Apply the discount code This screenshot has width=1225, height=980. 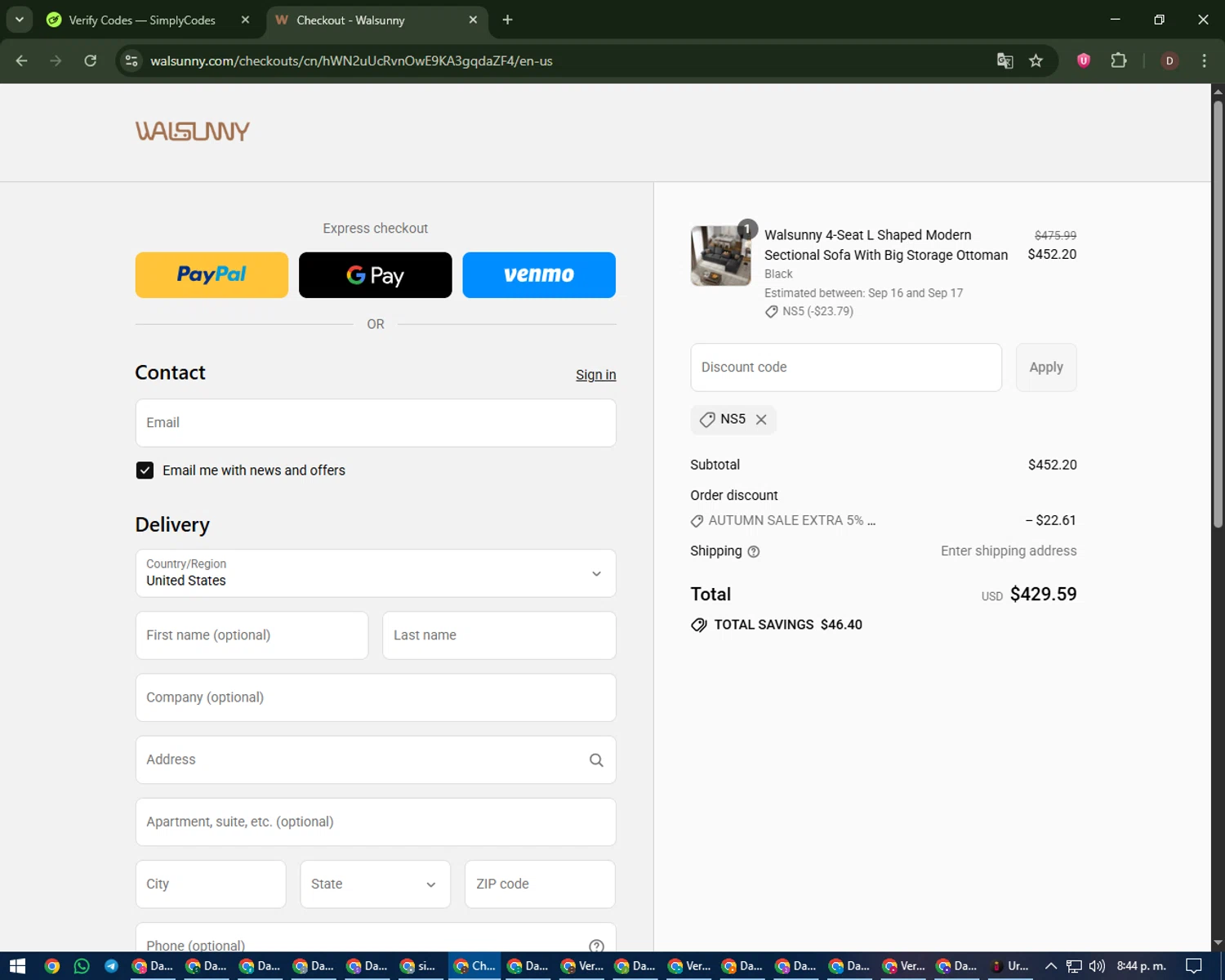[x=1046, y=367]
